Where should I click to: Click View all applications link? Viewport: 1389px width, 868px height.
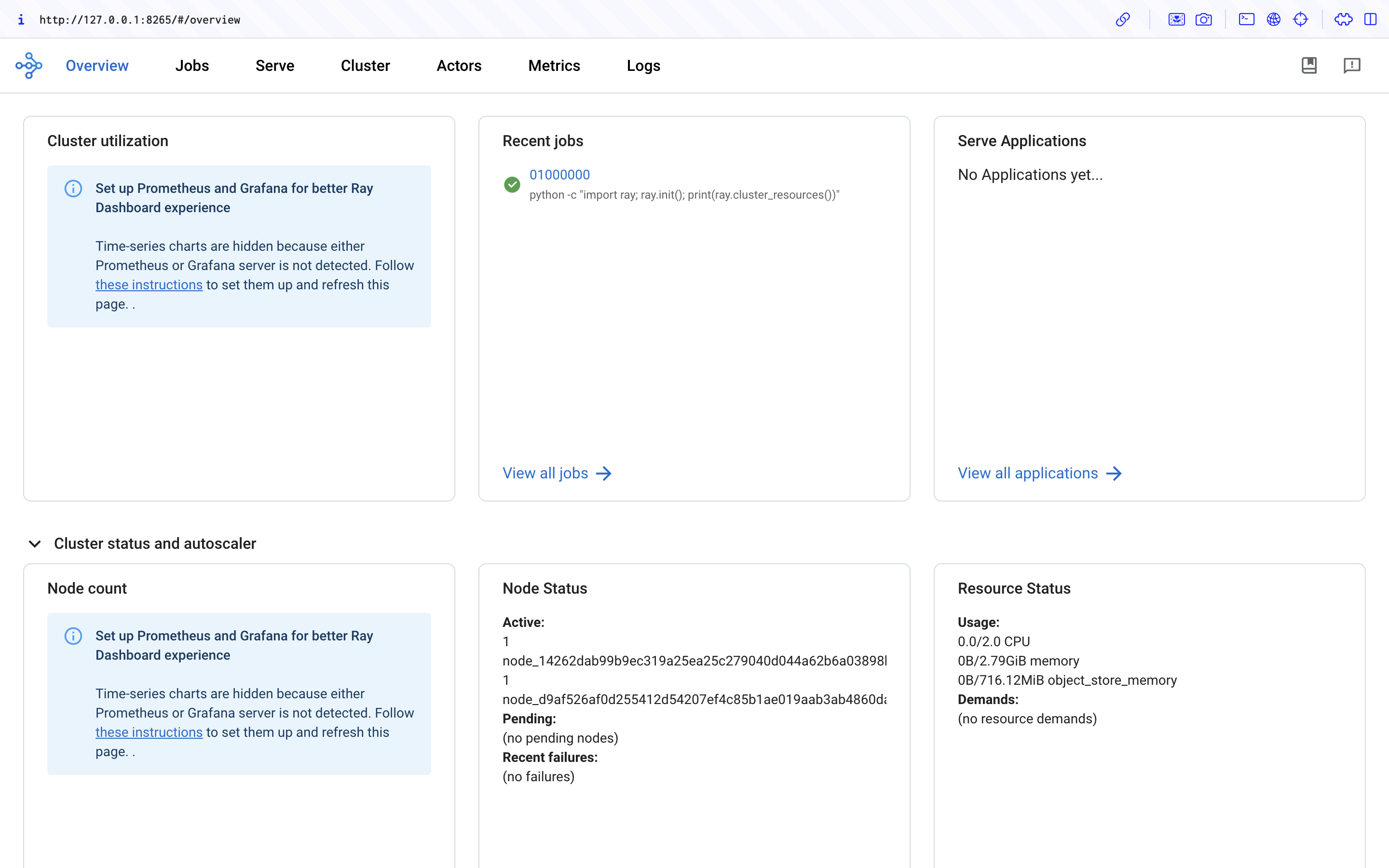1027,473
